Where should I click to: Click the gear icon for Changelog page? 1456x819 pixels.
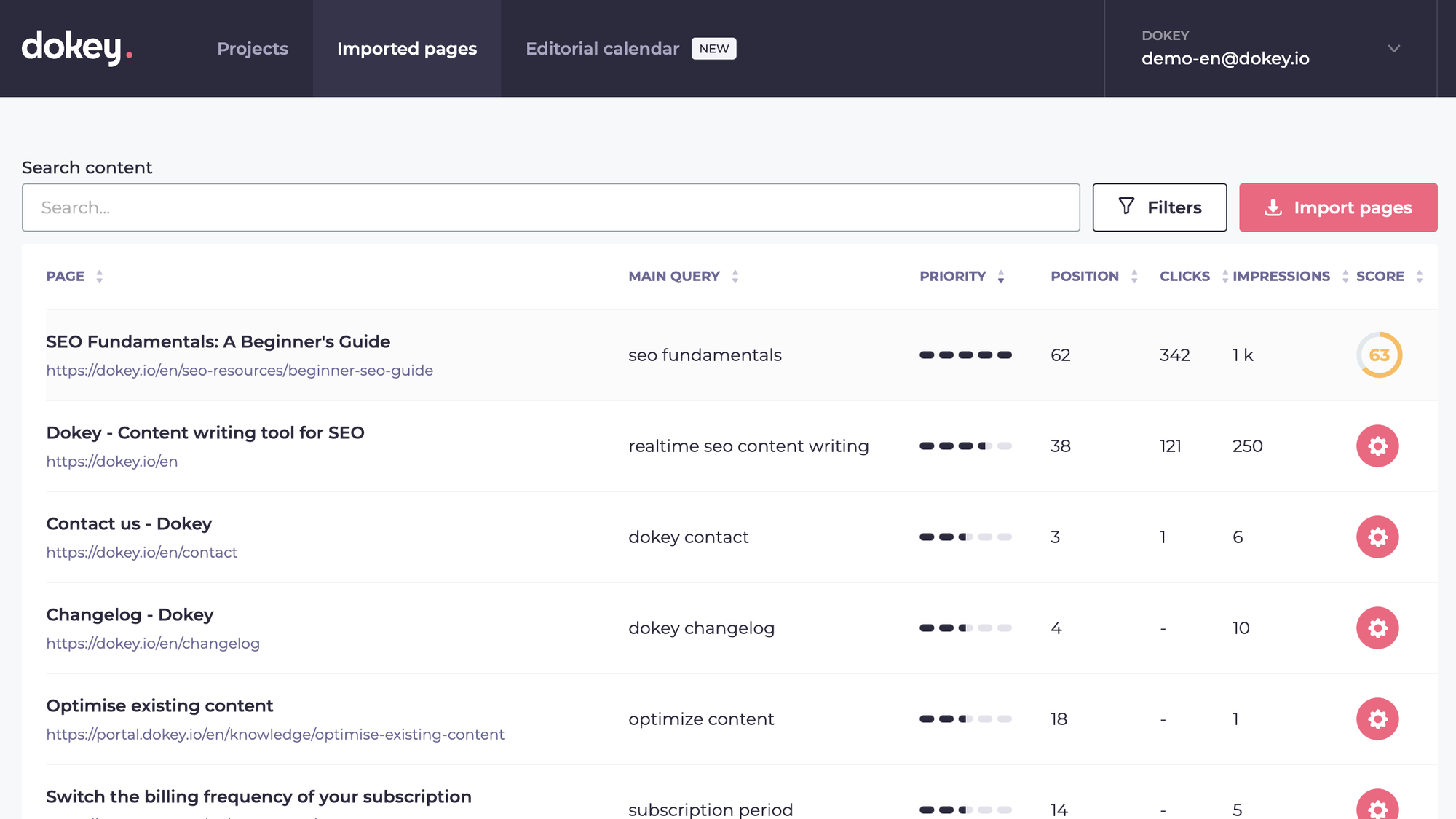[1378, 628]
